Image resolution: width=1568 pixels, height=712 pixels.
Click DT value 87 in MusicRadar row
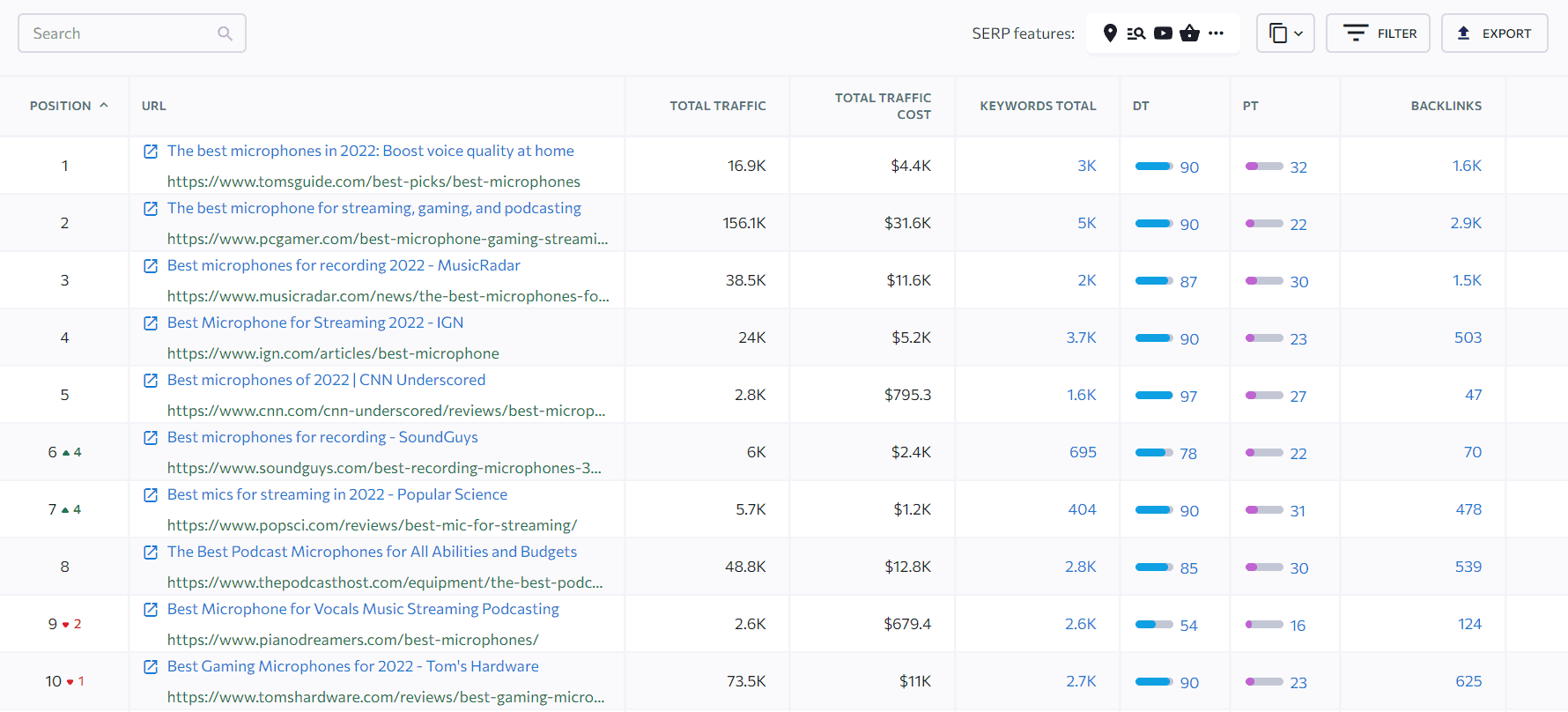point(1188,282)
